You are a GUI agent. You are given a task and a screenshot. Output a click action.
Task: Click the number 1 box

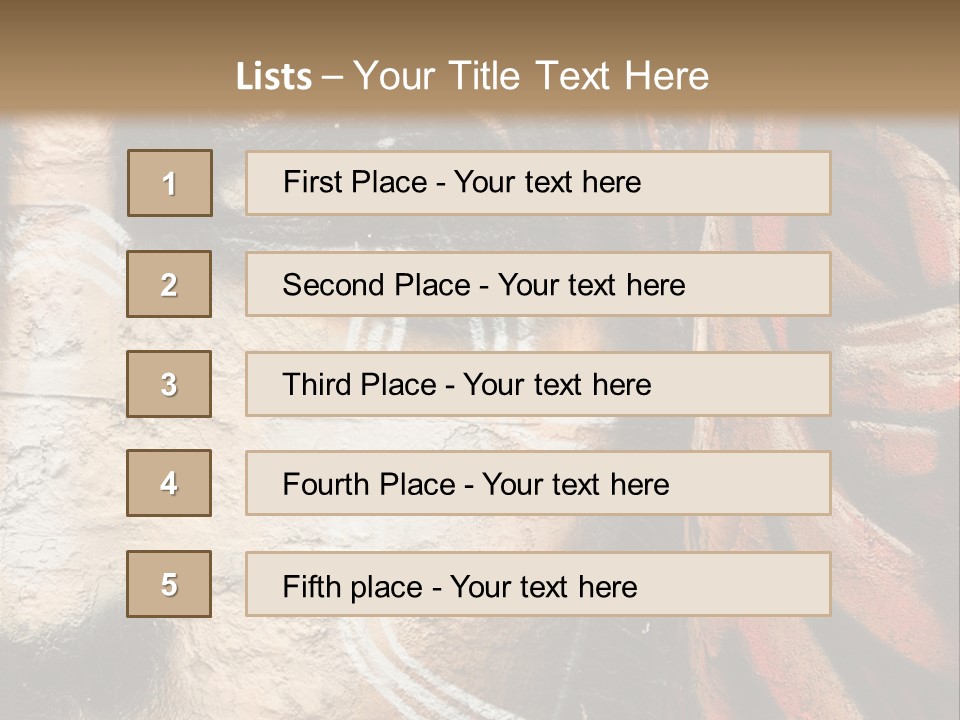click(170, 183)
